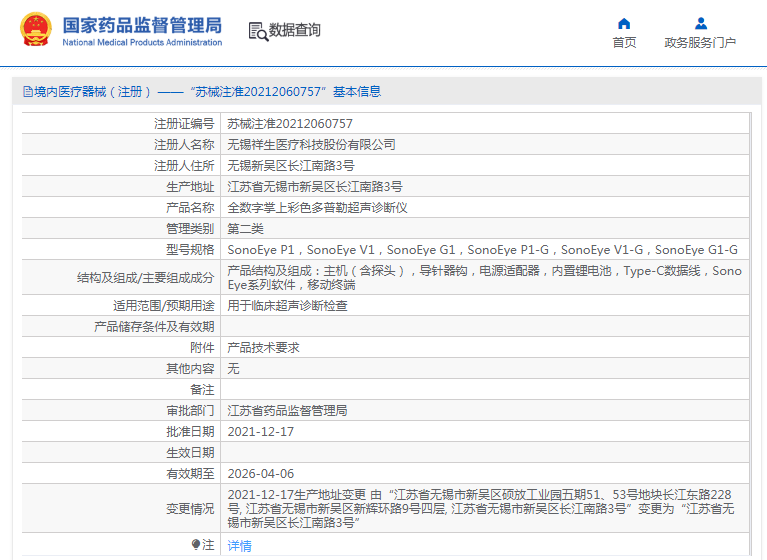Click the expiry date 2026-04-06 value
Image resolution: width=767 pixels, height=560 pixels.
(260, 474)
